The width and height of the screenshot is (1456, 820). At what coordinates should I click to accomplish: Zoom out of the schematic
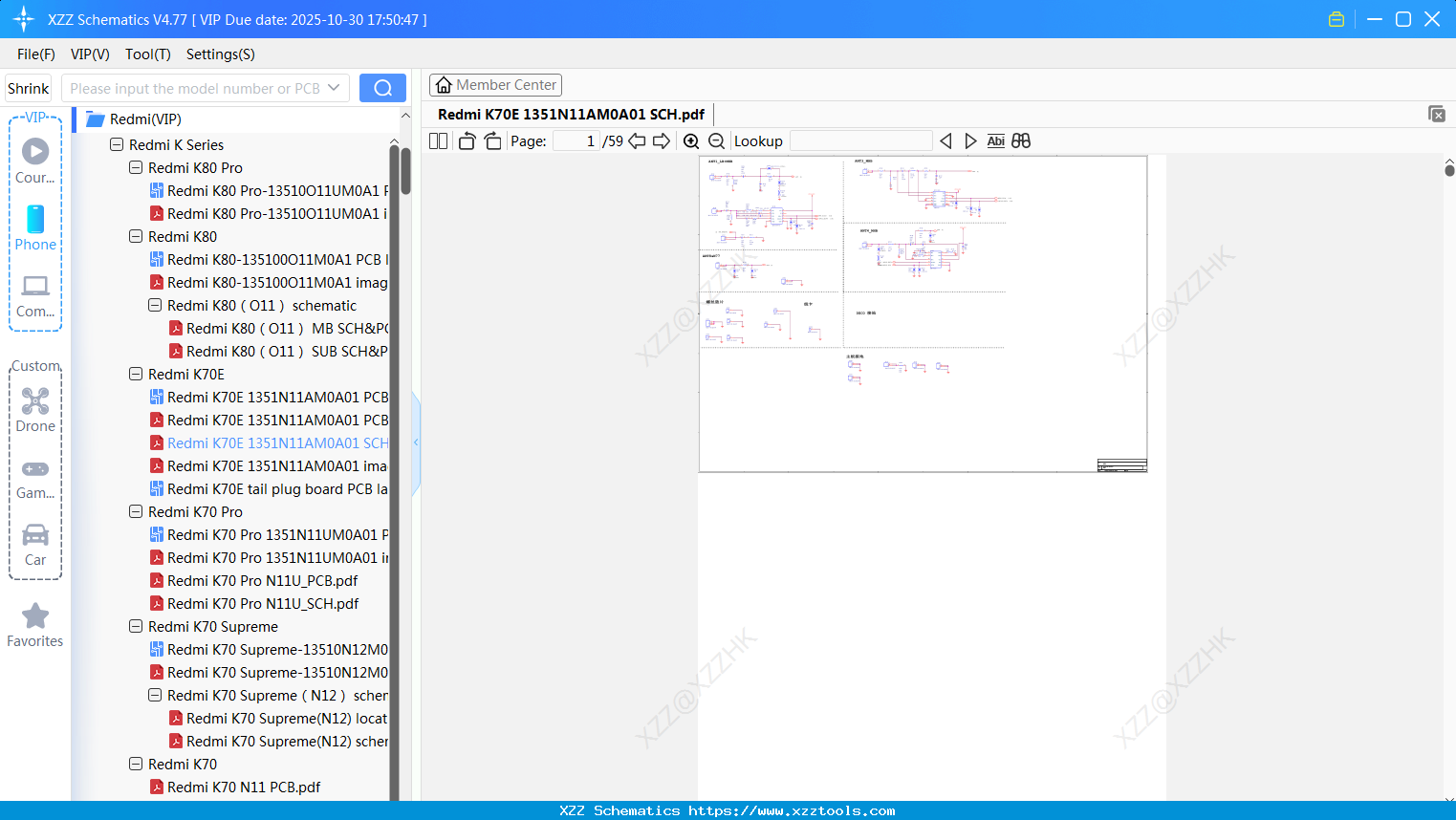point(716,140)
